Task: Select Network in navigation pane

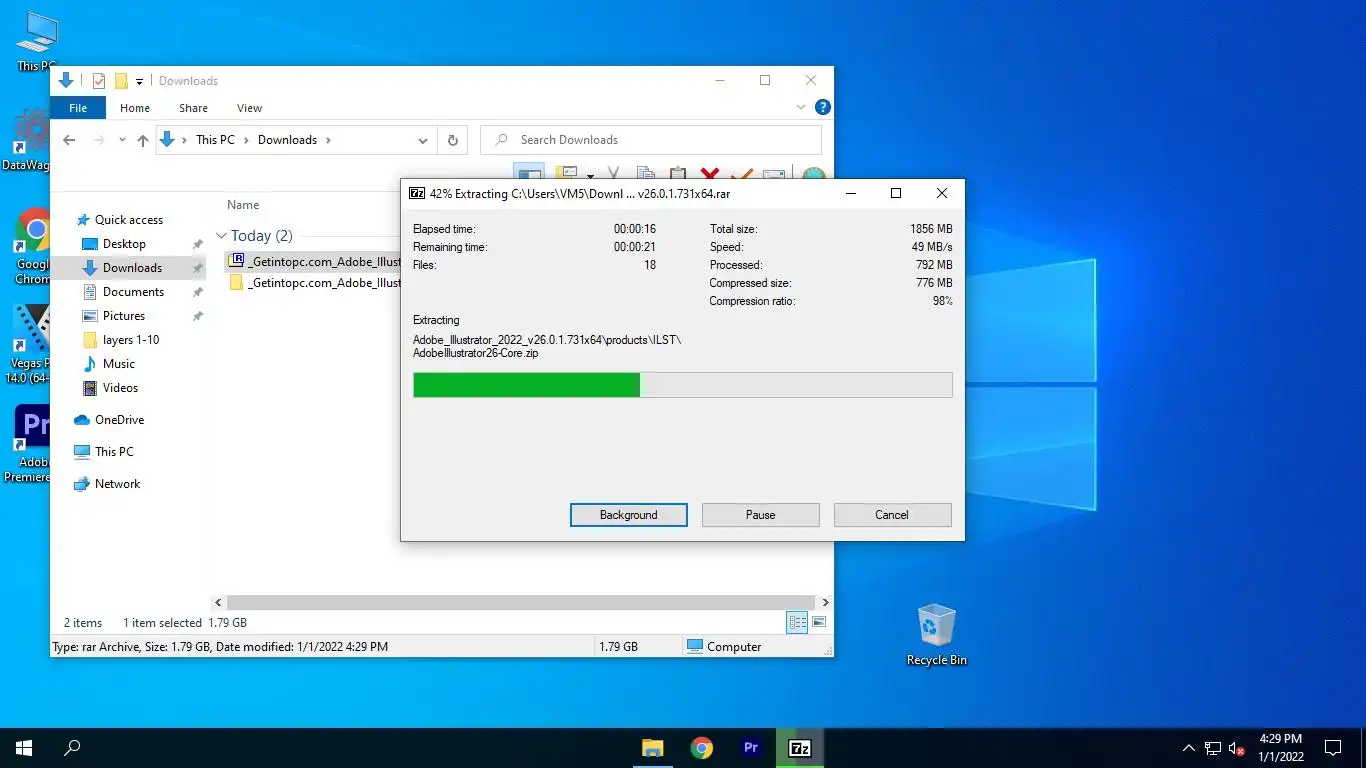Action: (117, 484)
